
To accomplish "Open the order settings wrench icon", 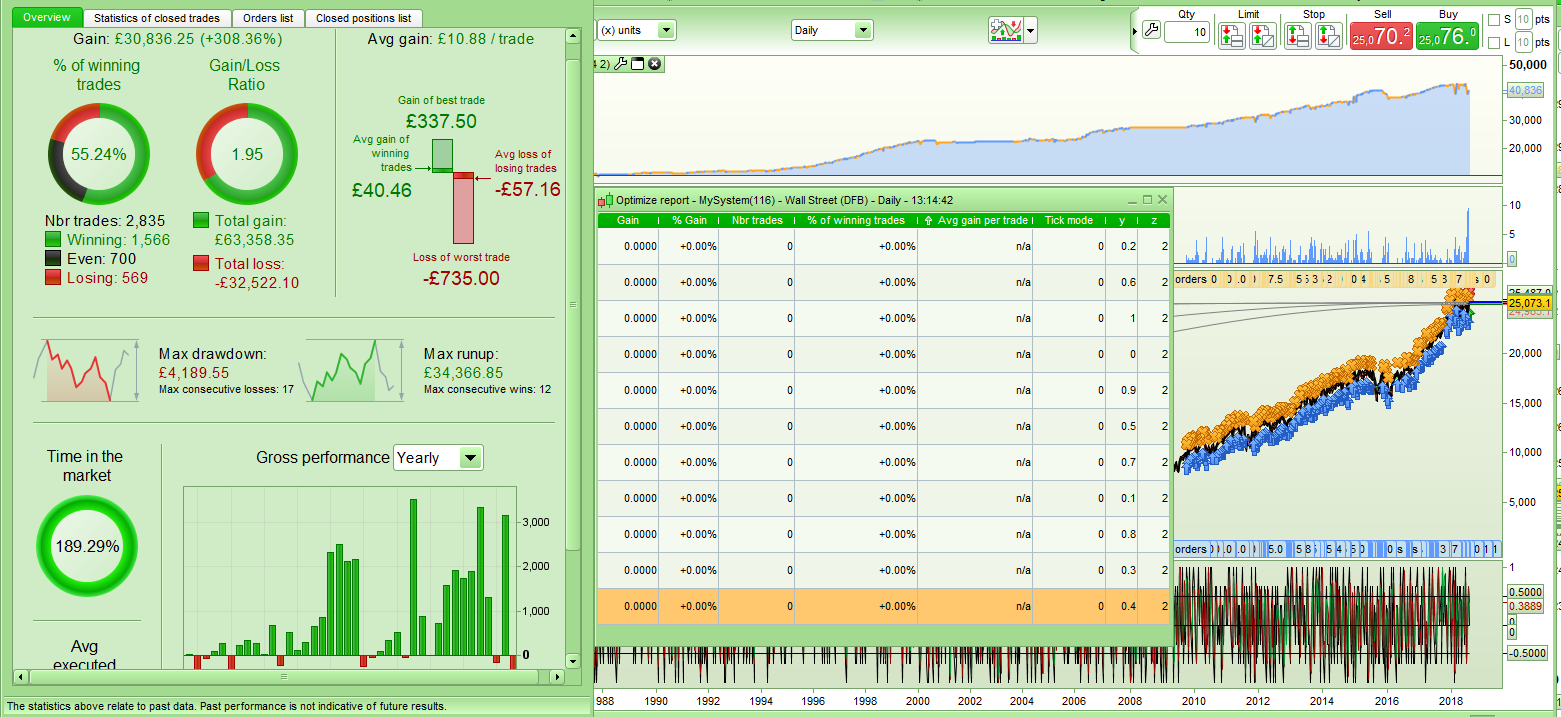I will 1151,31.
